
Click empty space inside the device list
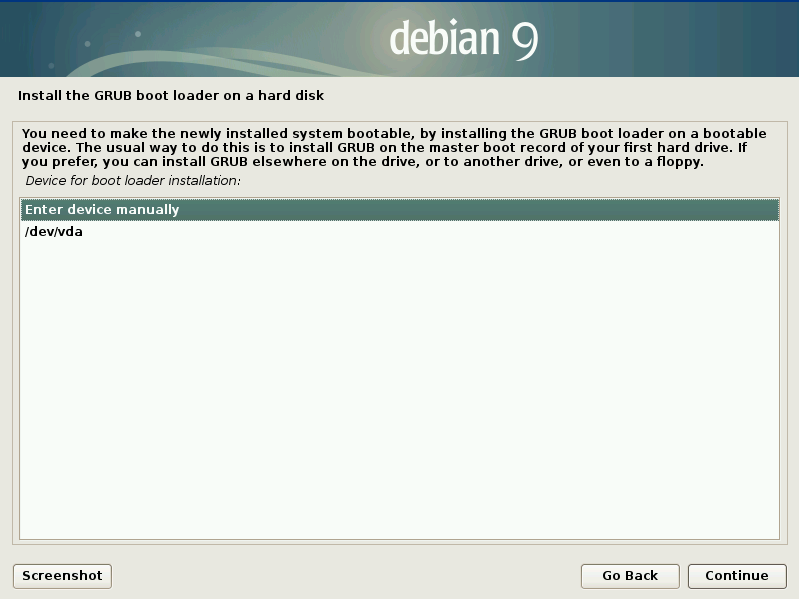pyautogui.click(x=400, y=400)
